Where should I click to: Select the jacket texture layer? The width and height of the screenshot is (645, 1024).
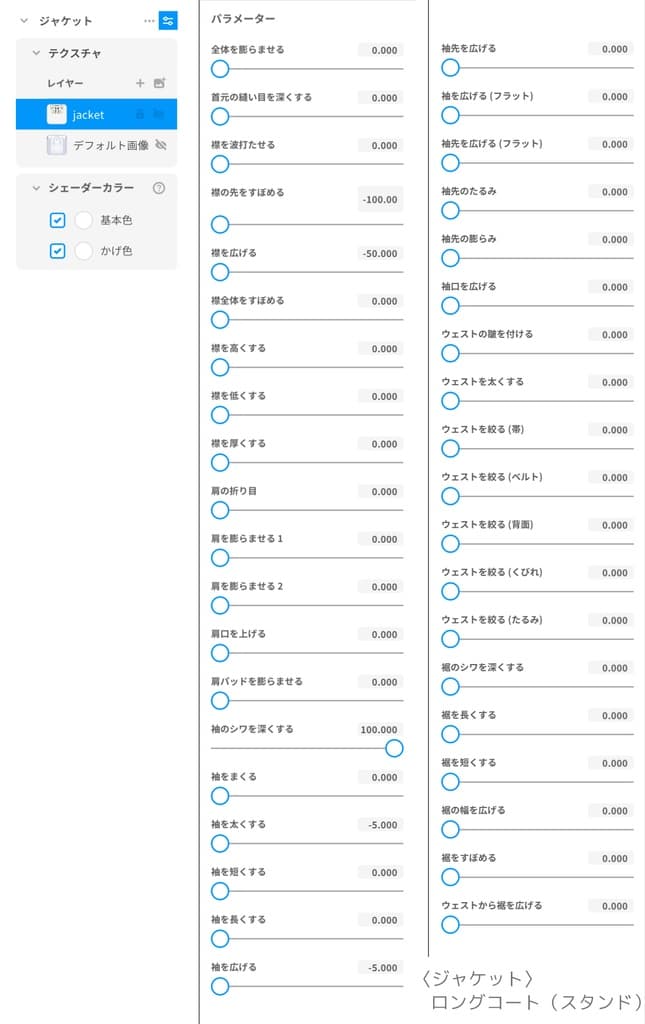pos(88,115)
